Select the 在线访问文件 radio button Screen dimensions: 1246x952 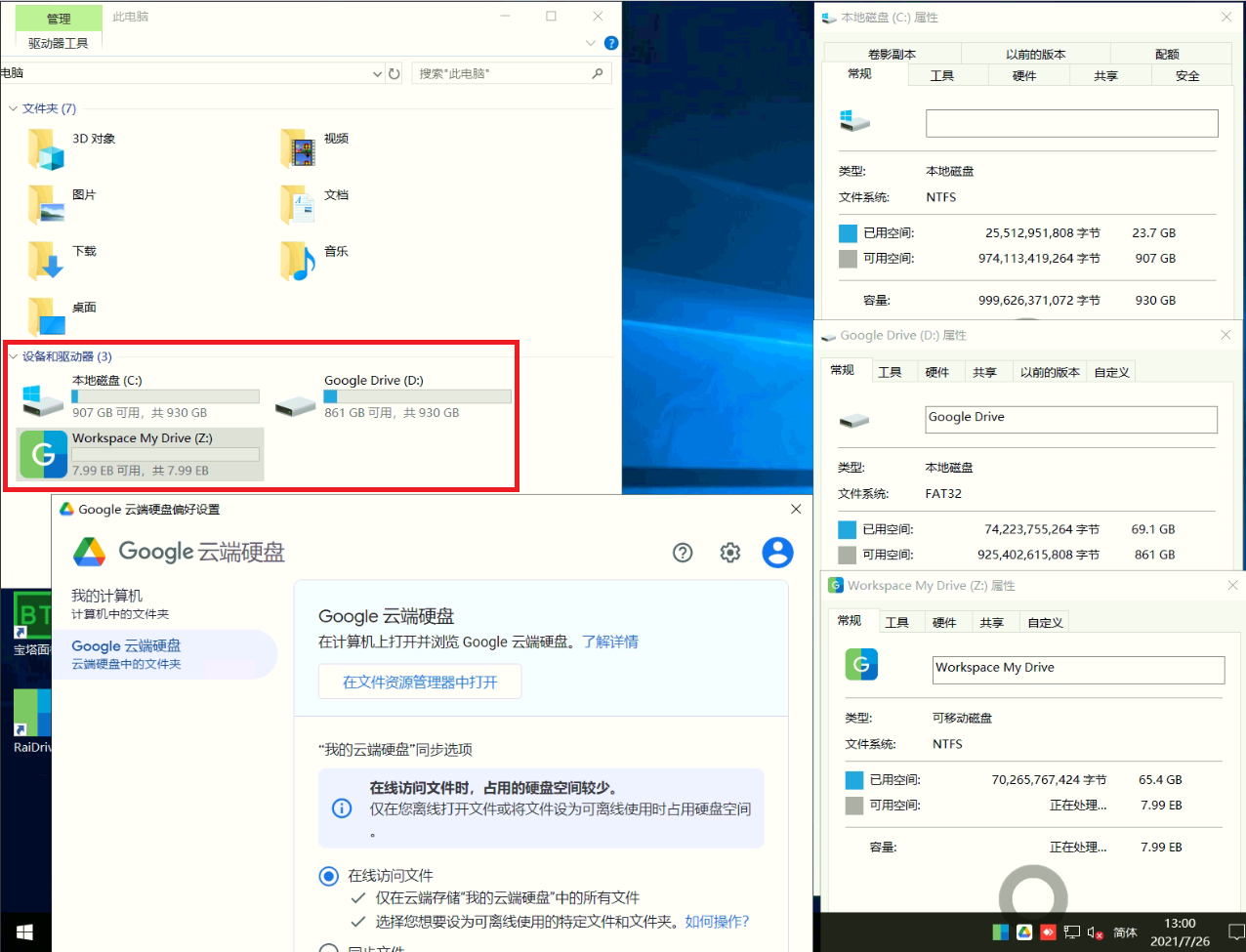329,876
